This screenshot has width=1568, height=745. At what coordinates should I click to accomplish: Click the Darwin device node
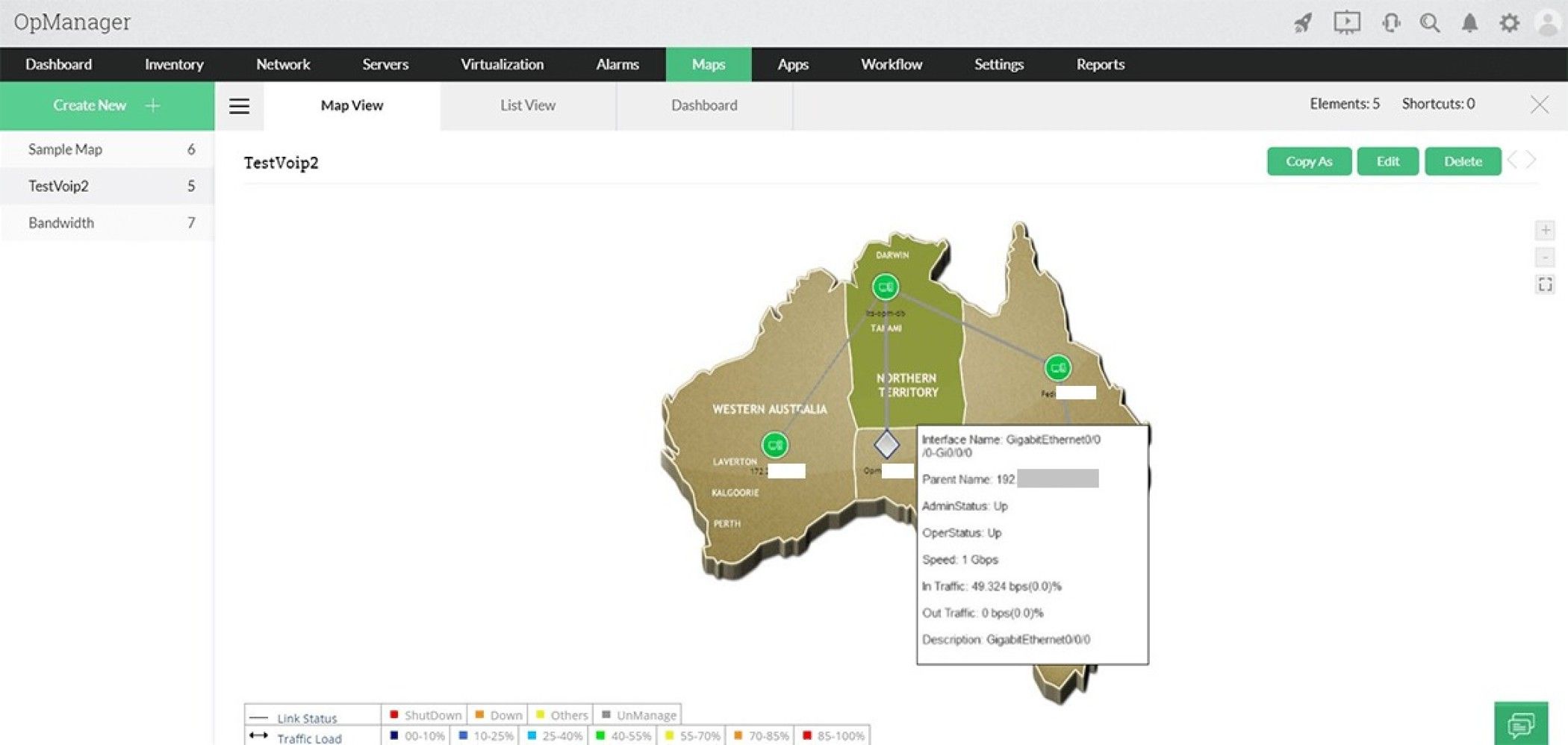(x=885, y=287)
